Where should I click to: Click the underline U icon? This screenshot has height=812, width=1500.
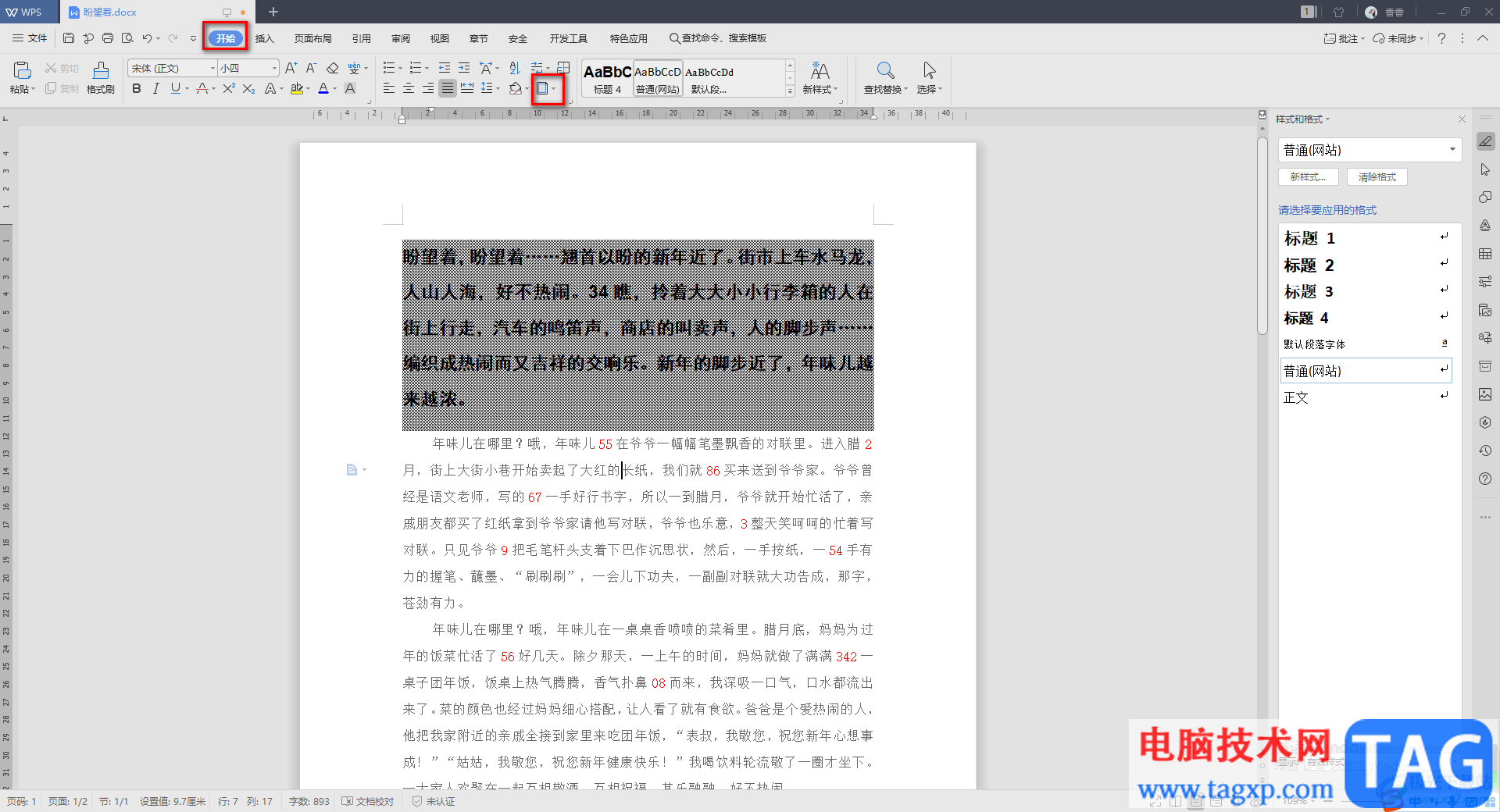point(176,89)
